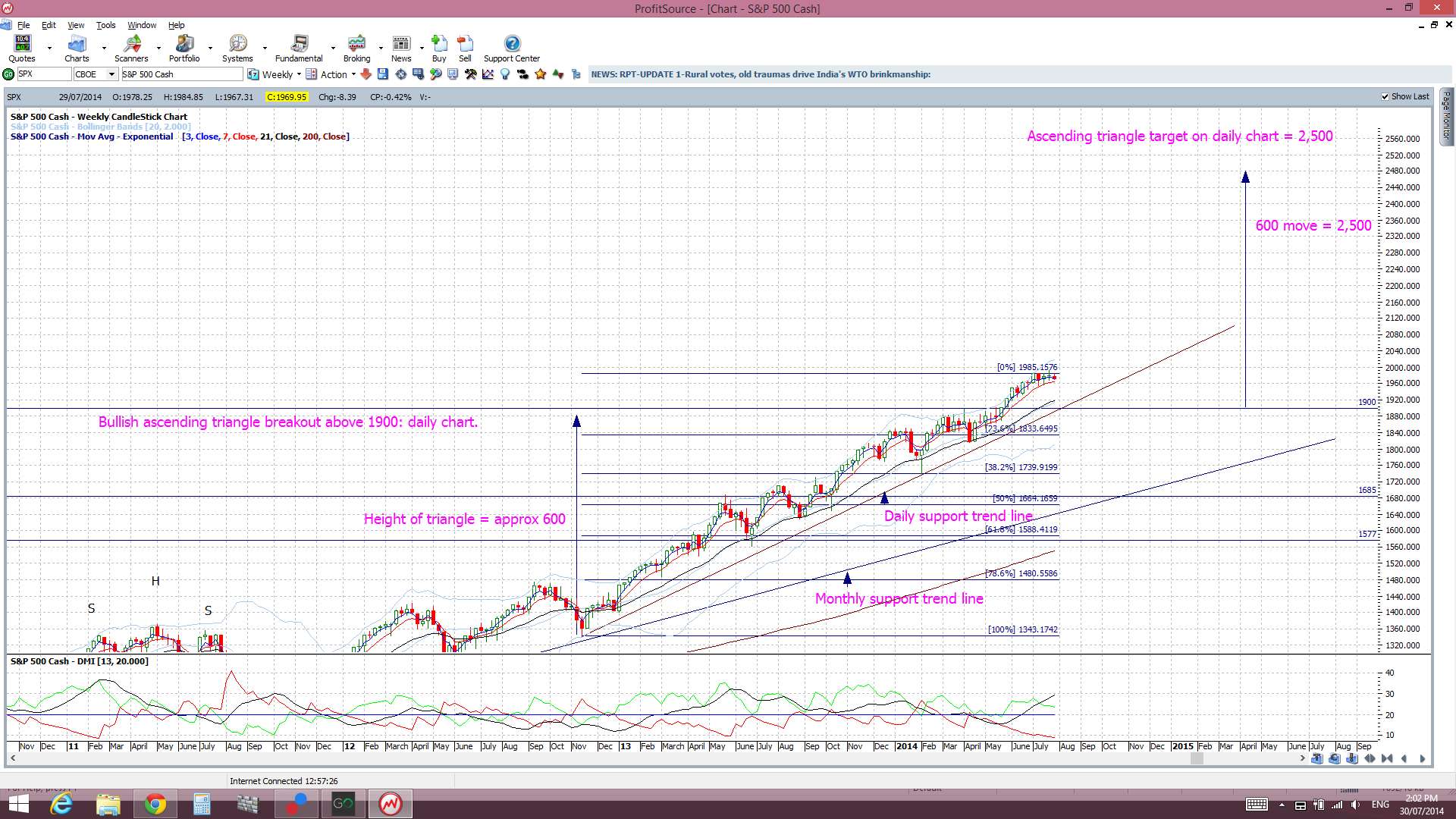Click the hammer tools icon in chart toolbar

click(471, 74)
